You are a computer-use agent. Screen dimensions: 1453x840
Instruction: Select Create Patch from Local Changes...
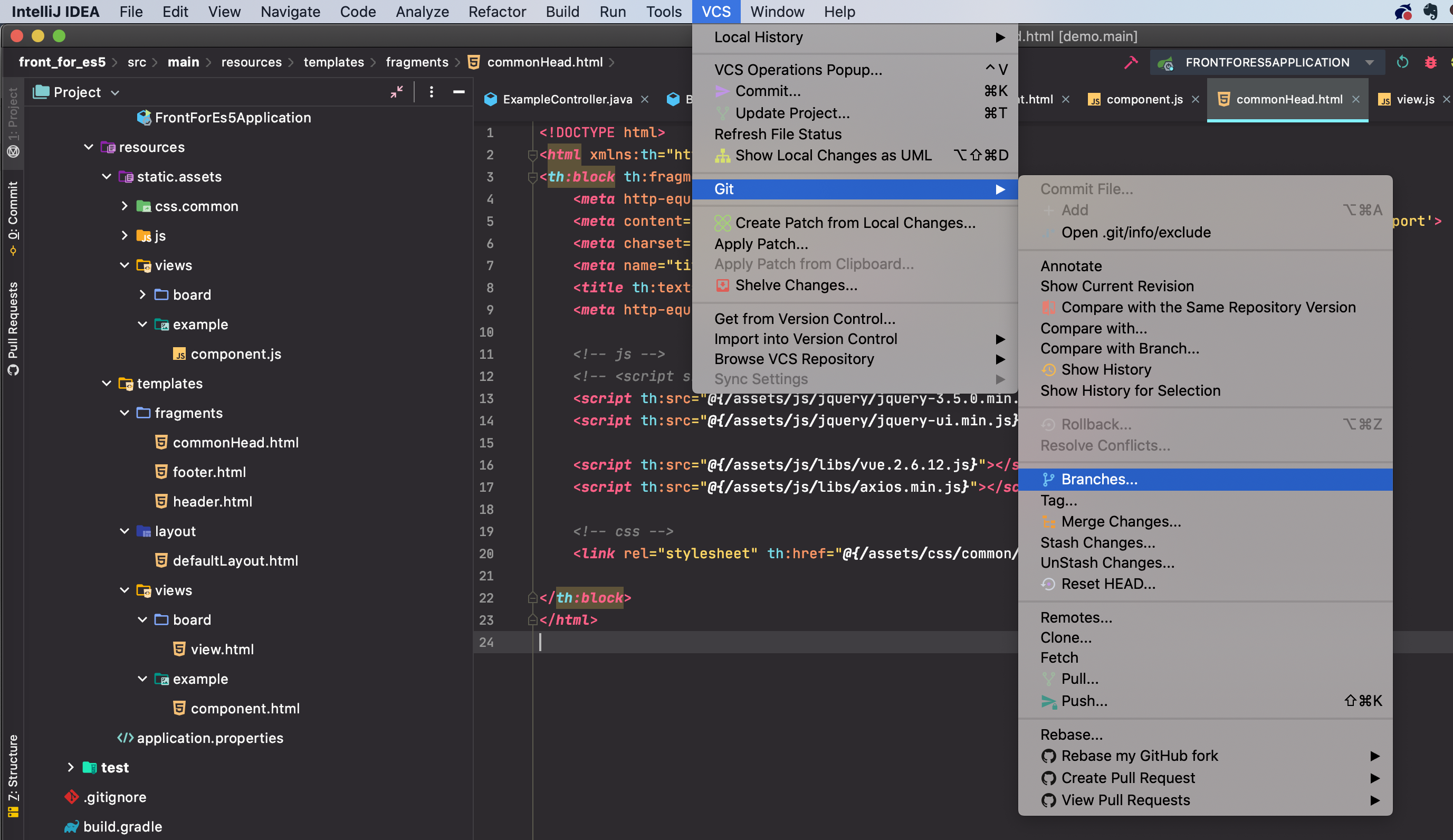click(855, 223)
